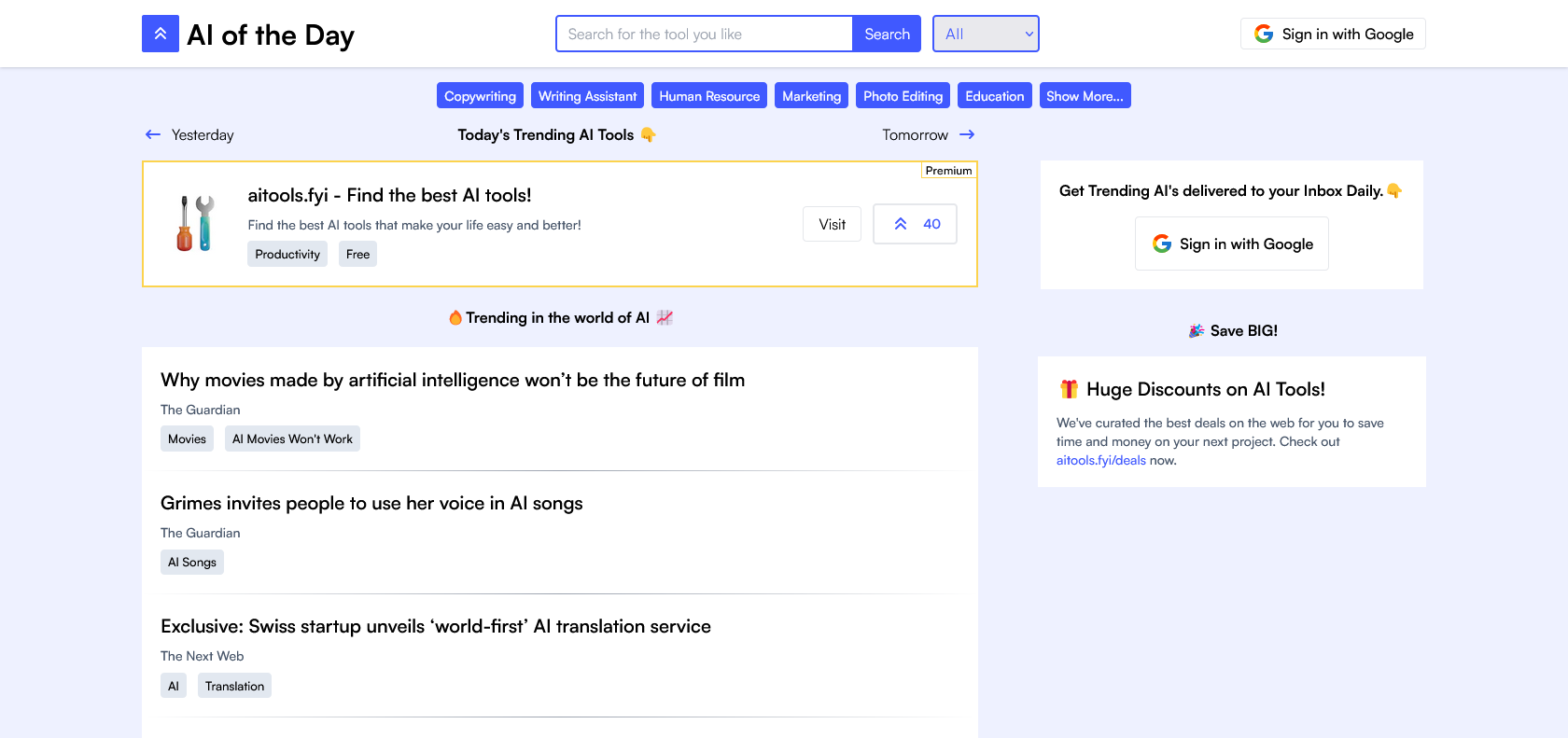Select the Human Resource category tag
The height and width of the screenshot is (738, 1568).
(x=709, y=96)
